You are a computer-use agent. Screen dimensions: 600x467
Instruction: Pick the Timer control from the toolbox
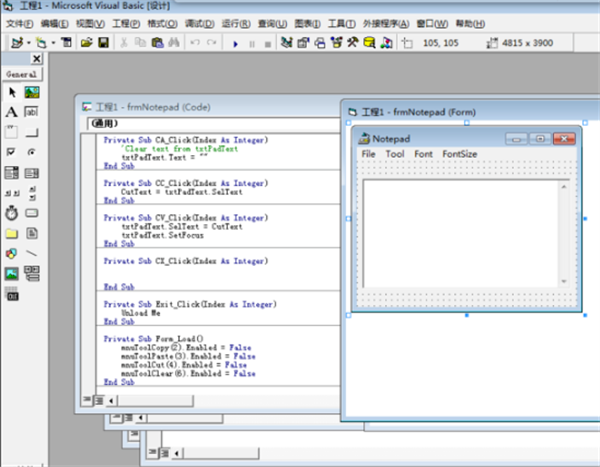click(11, 213)
